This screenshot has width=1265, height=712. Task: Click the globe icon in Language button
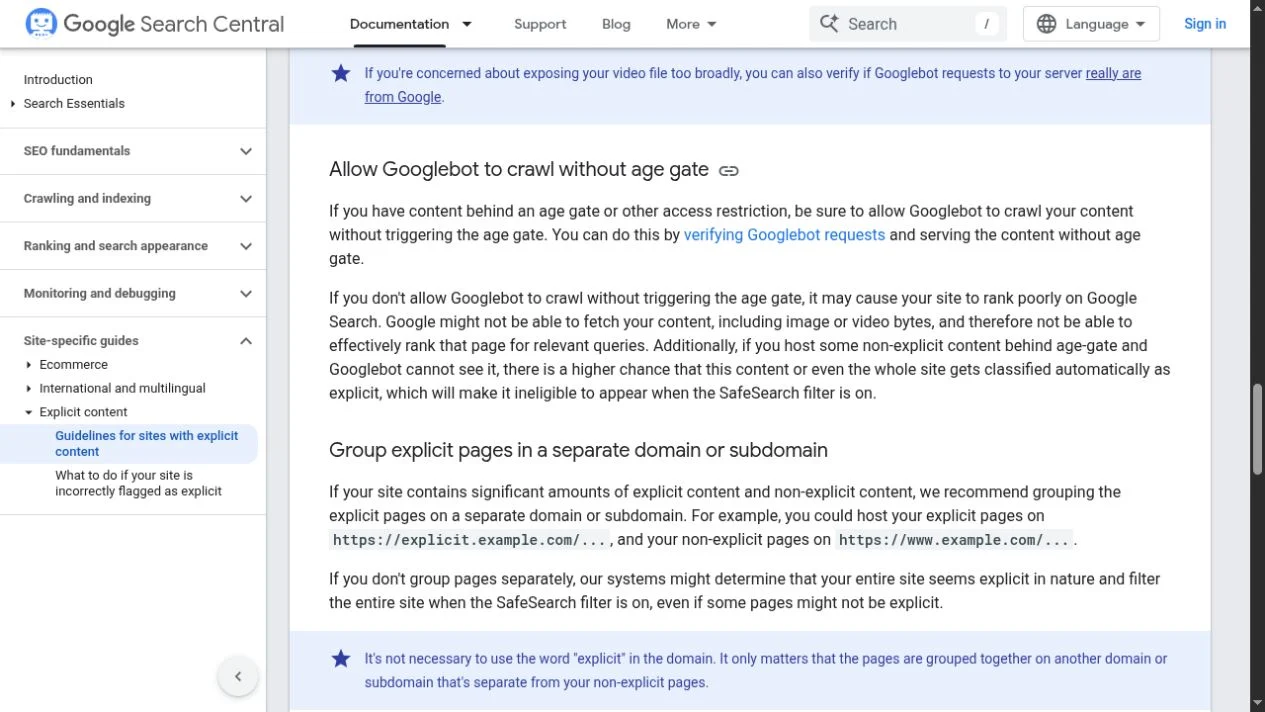pyautogui.click(x=1046, y=24)
